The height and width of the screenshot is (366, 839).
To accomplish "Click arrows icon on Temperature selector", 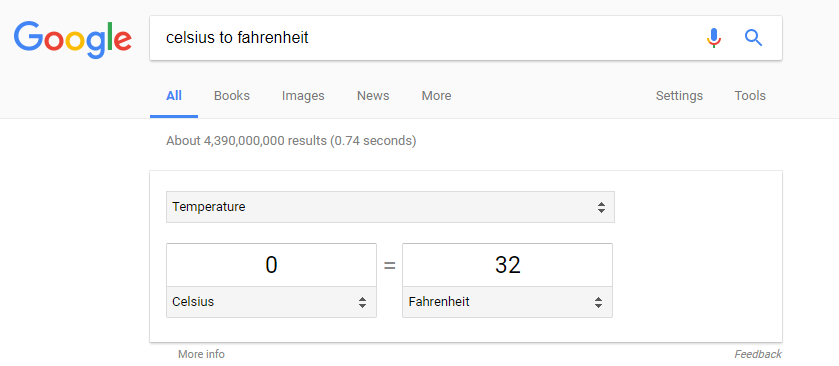I will tap(601, 208).
